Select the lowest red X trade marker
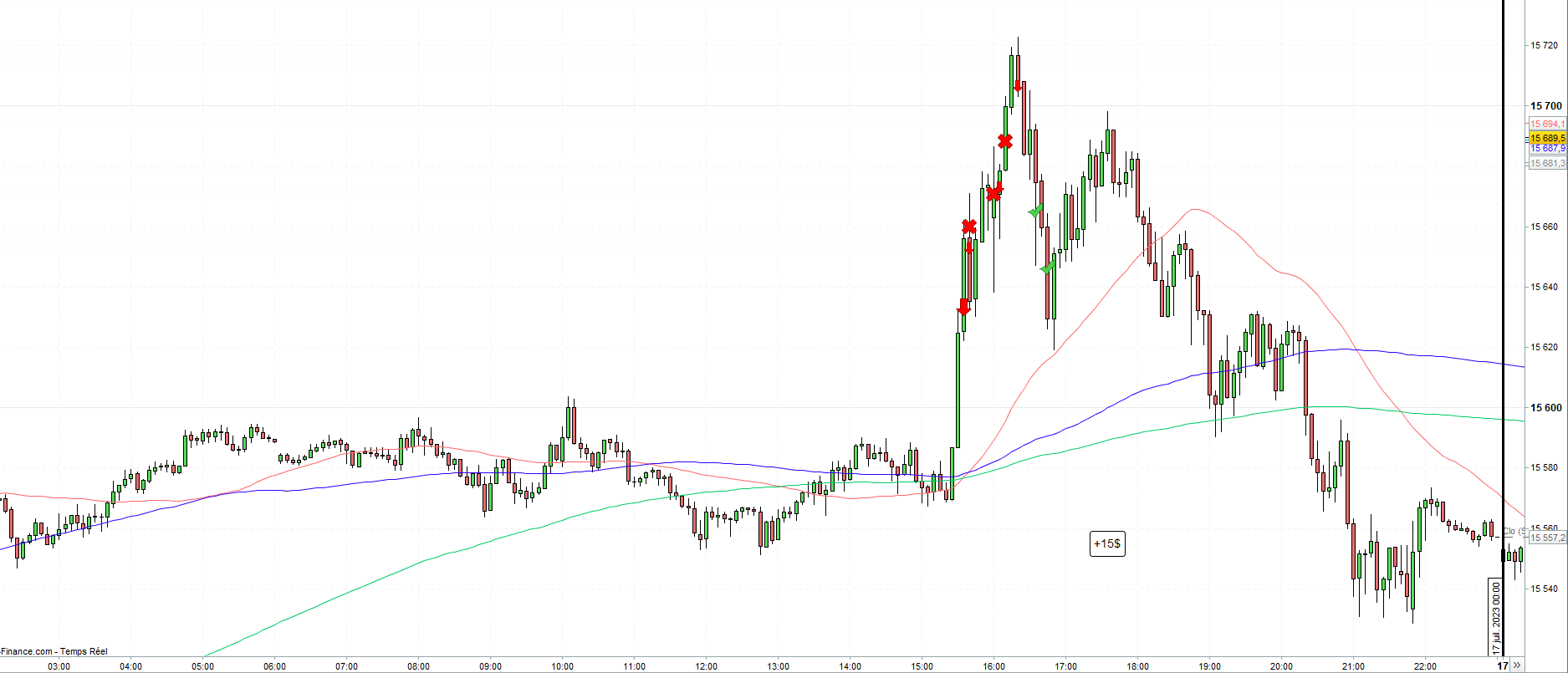The image size is (1568, 673). (968, 227)
